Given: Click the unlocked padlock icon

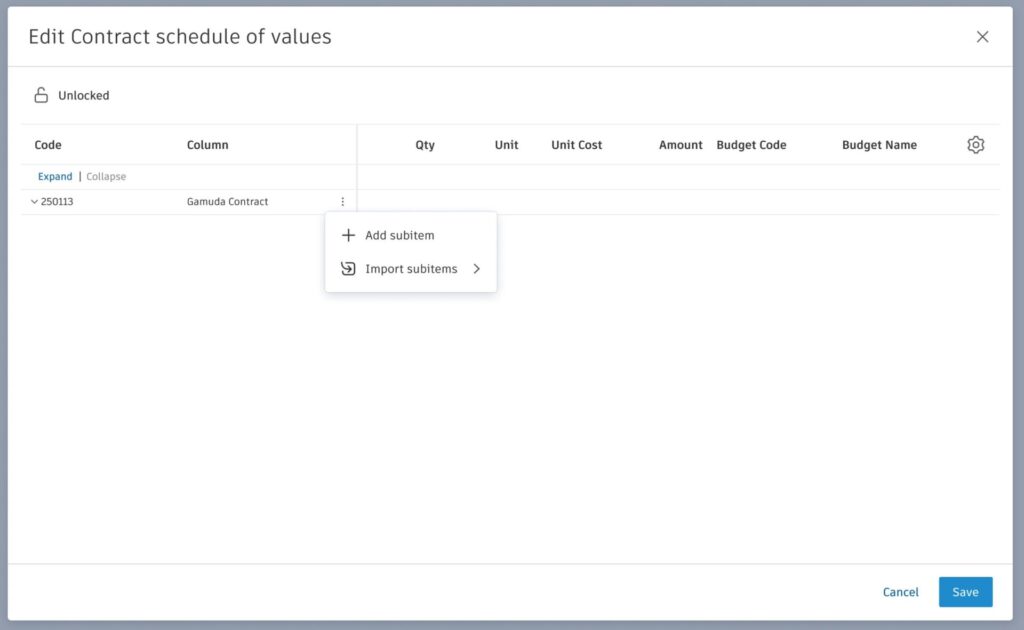Looking at the screenshot, I should (x=41, y=96).
